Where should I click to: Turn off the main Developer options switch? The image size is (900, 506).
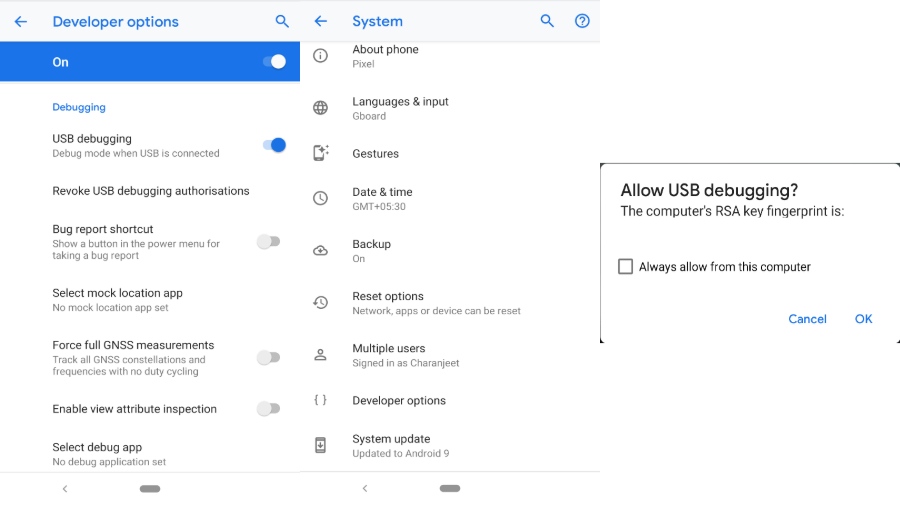273,62
